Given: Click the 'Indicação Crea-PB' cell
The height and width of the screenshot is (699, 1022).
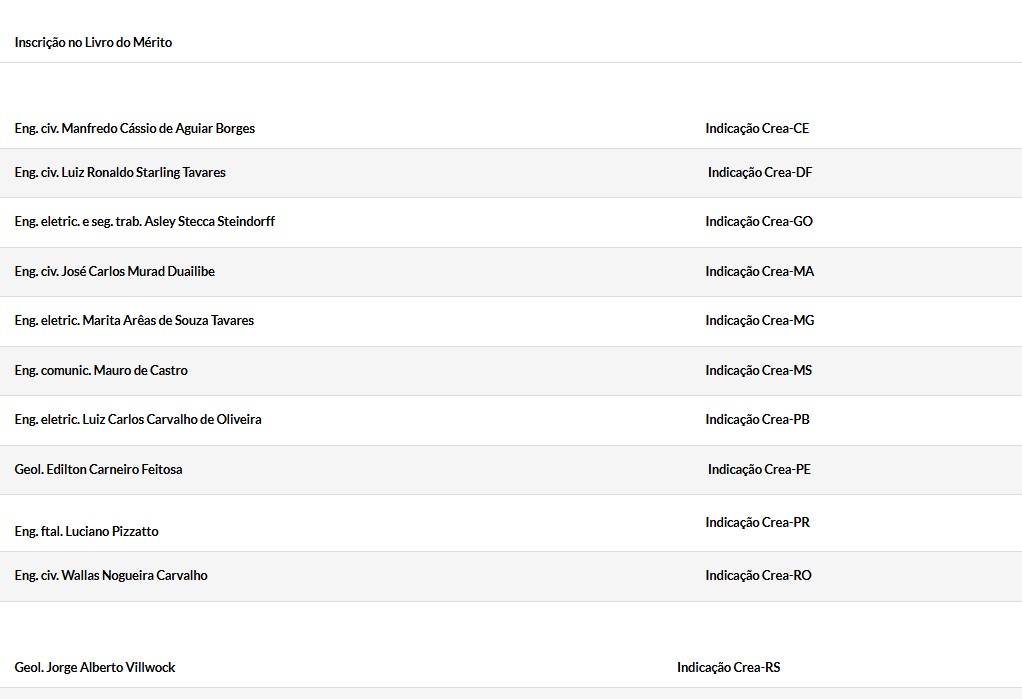Looking at the screenshot, I should 757,420.
